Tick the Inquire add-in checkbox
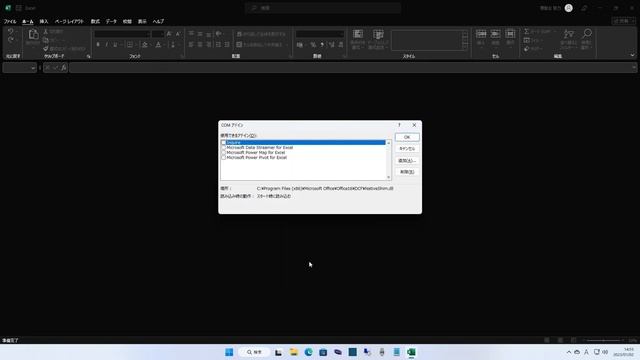The image size is (640, 360). tap(223, 142)
